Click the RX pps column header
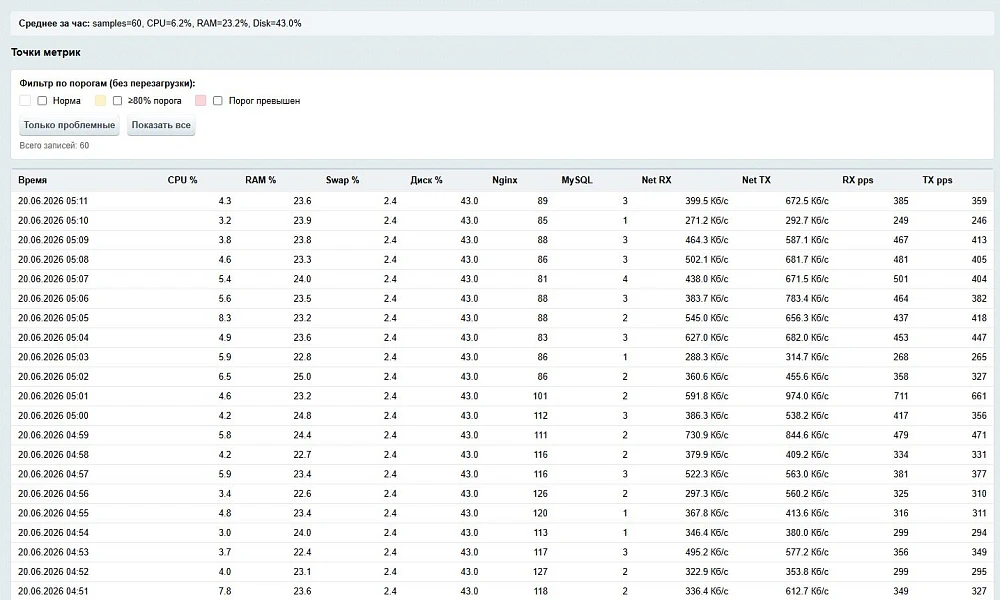Viewport: 1000px width, 600px height. 858,180
